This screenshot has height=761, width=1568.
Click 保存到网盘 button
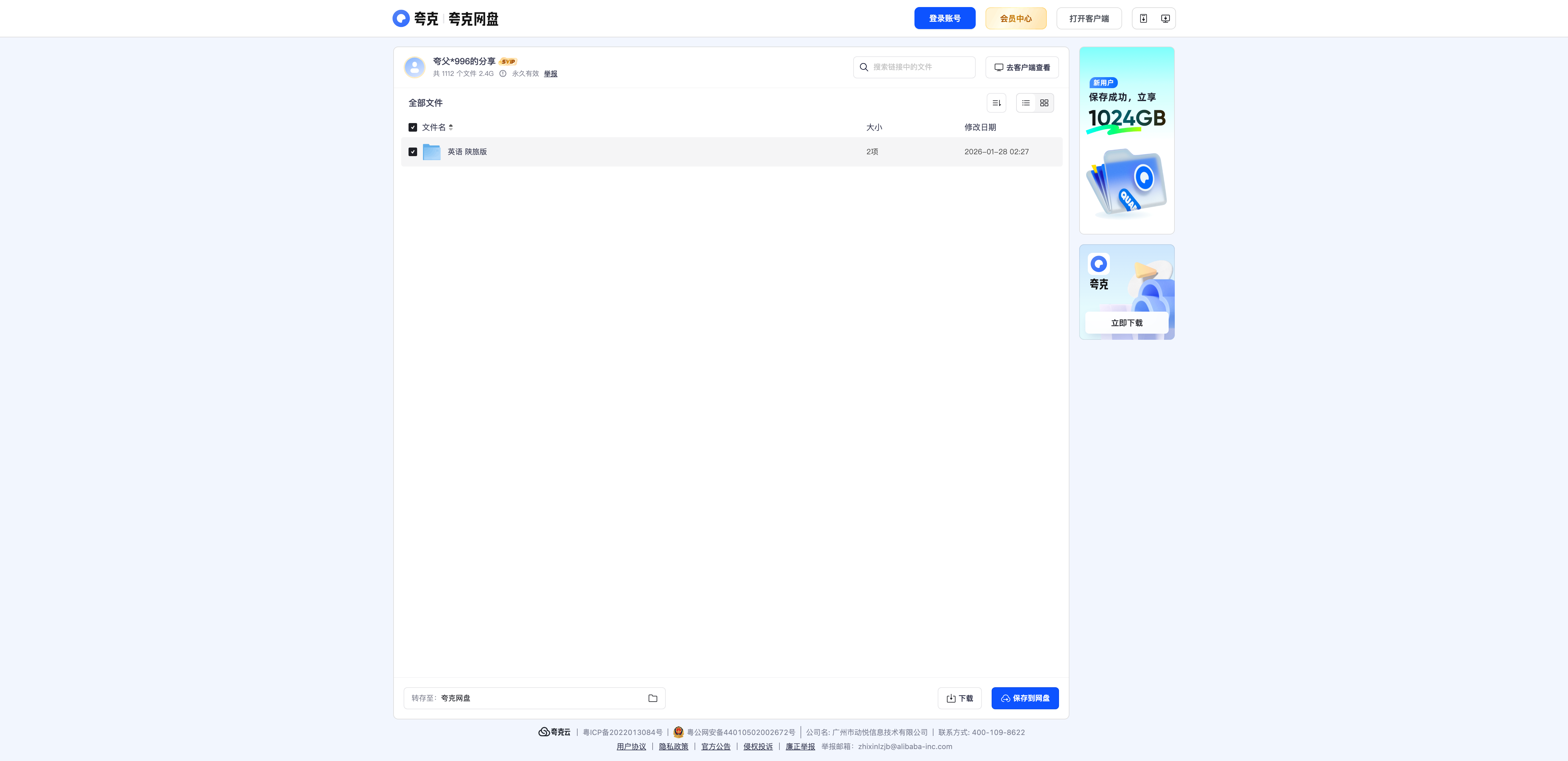point(1025,698)
